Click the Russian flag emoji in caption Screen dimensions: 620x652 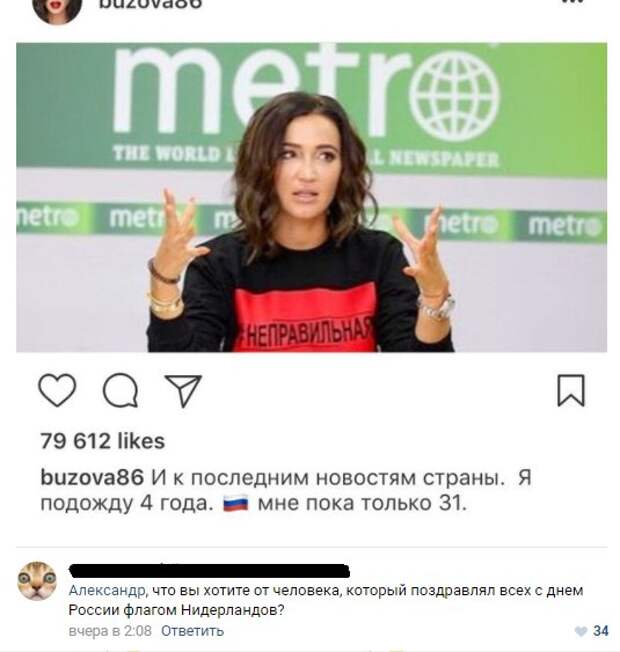[236, 503]
